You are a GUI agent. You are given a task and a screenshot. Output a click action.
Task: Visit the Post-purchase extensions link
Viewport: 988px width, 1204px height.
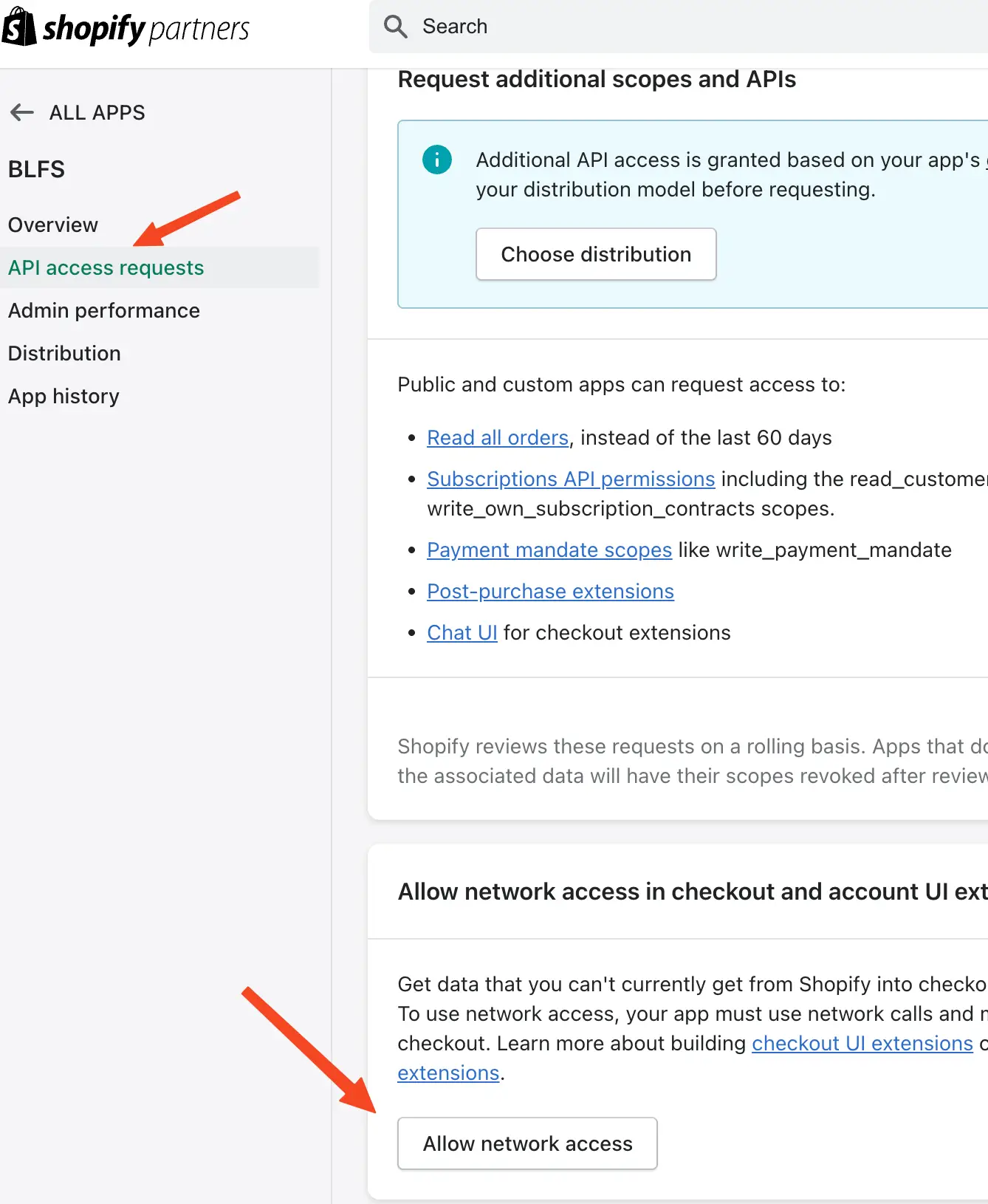550,591
